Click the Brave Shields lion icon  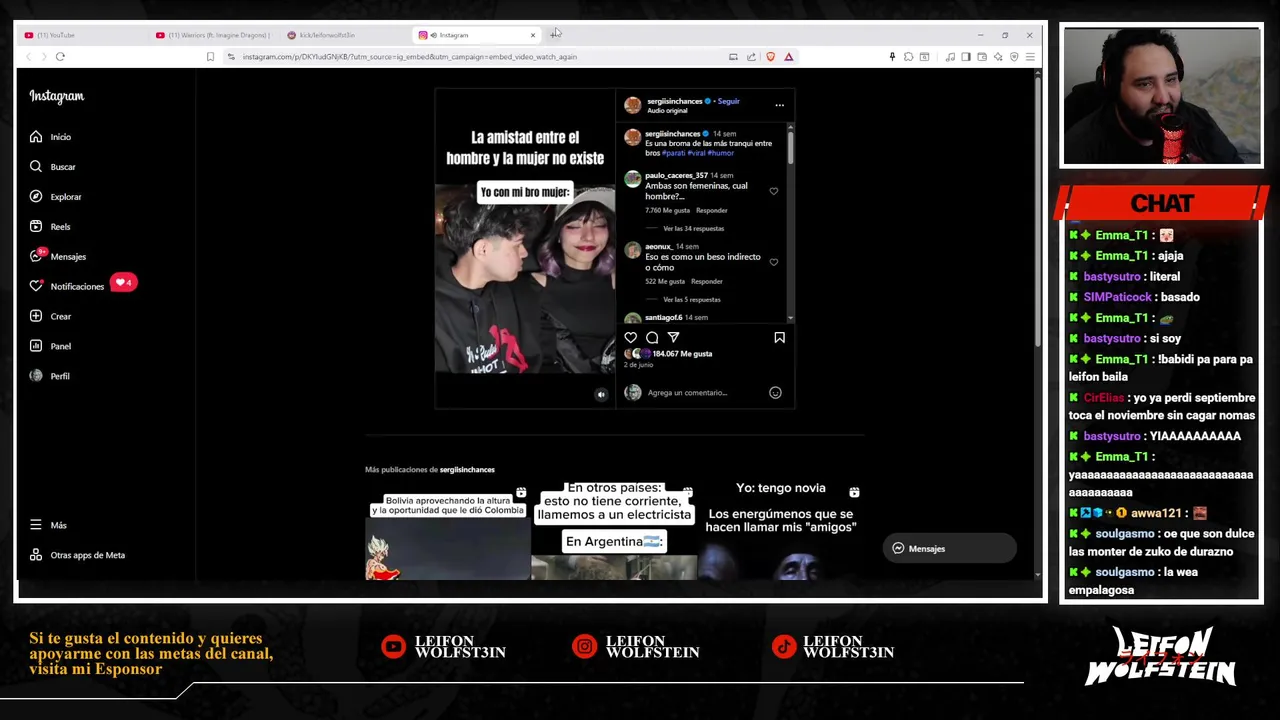[x=770, y=57]
